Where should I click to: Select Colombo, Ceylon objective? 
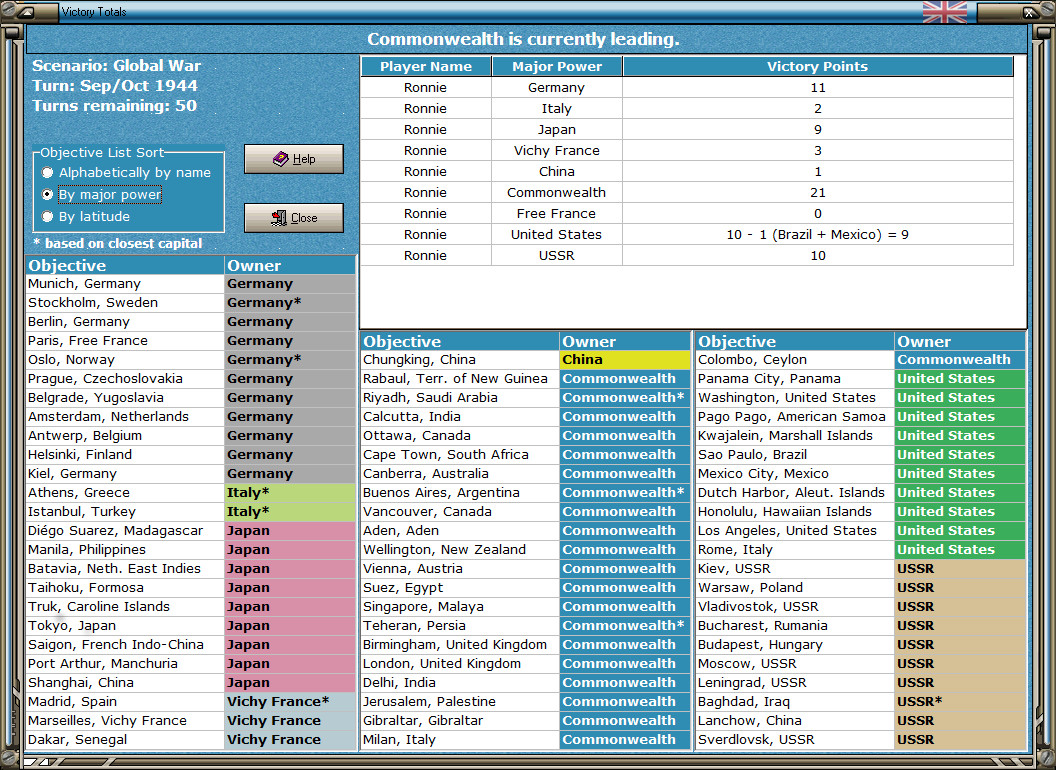(795, 360)
